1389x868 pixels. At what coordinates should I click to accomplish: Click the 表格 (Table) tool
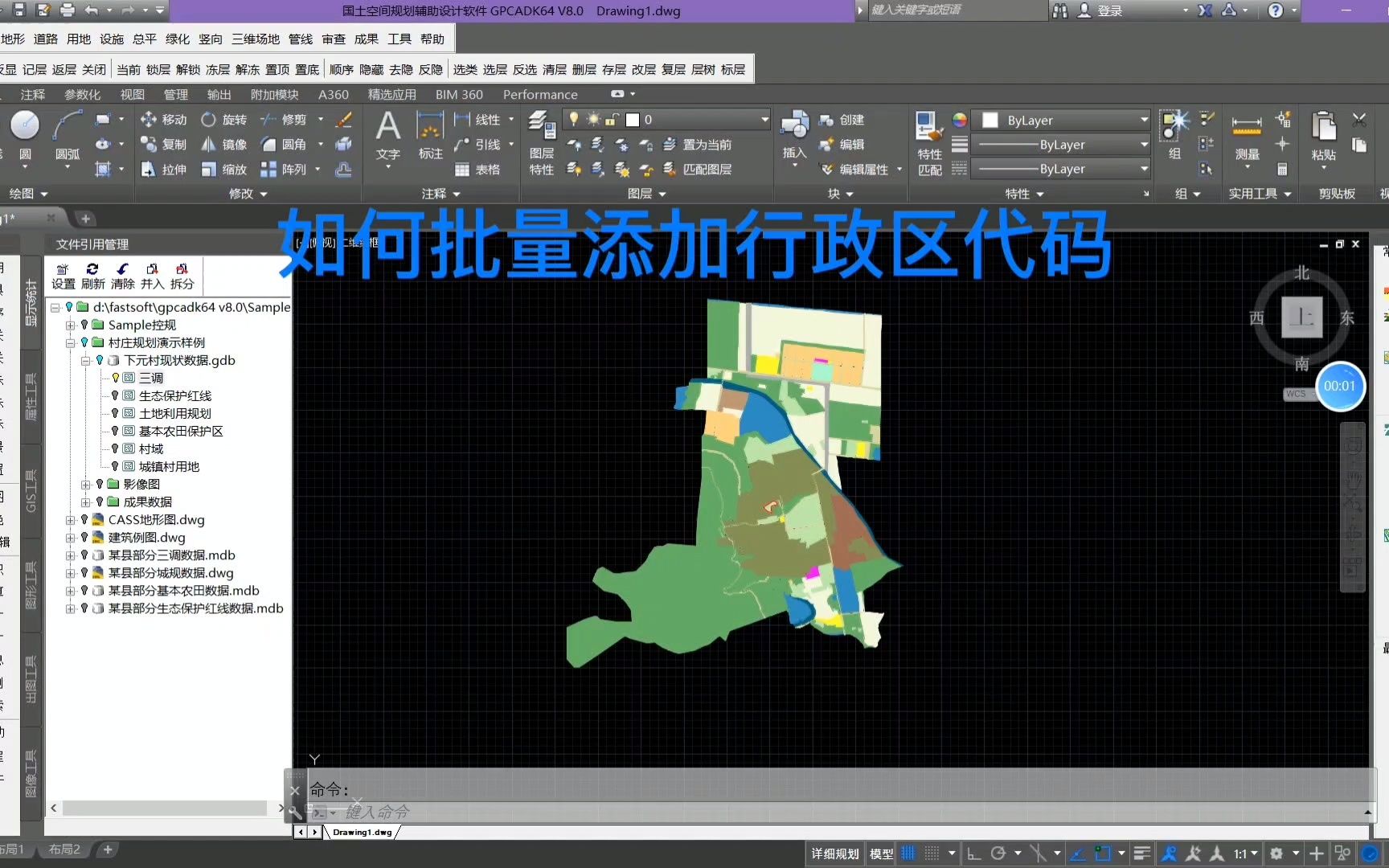(x=477, y=170)
